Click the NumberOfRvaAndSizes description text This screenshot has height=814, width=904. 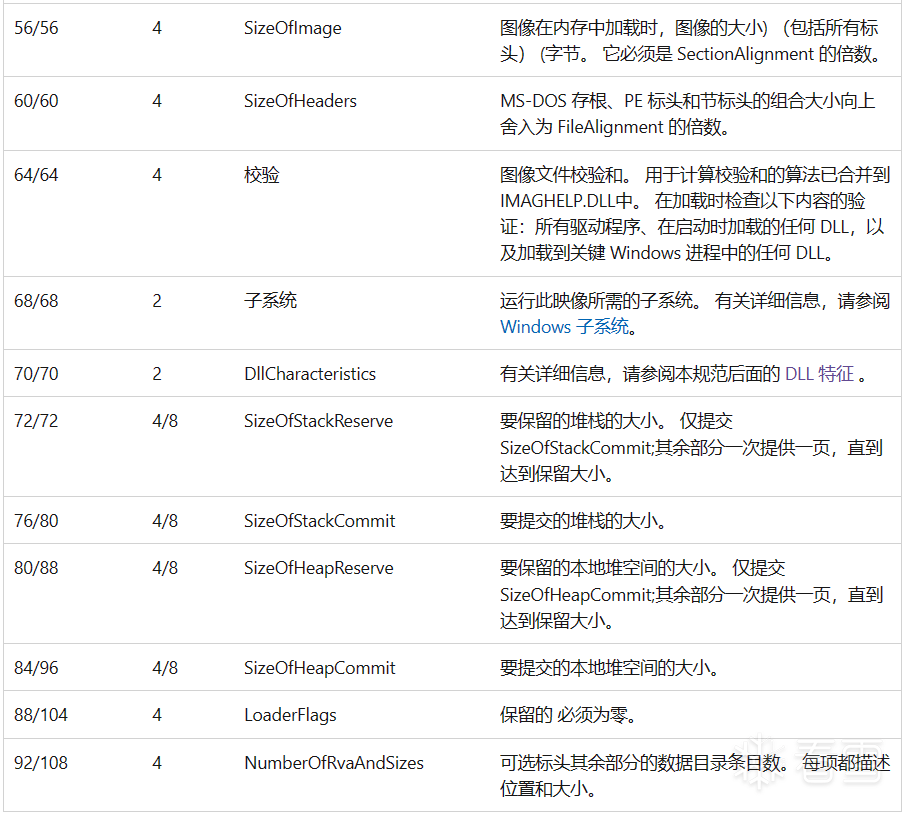pos(695,775)
